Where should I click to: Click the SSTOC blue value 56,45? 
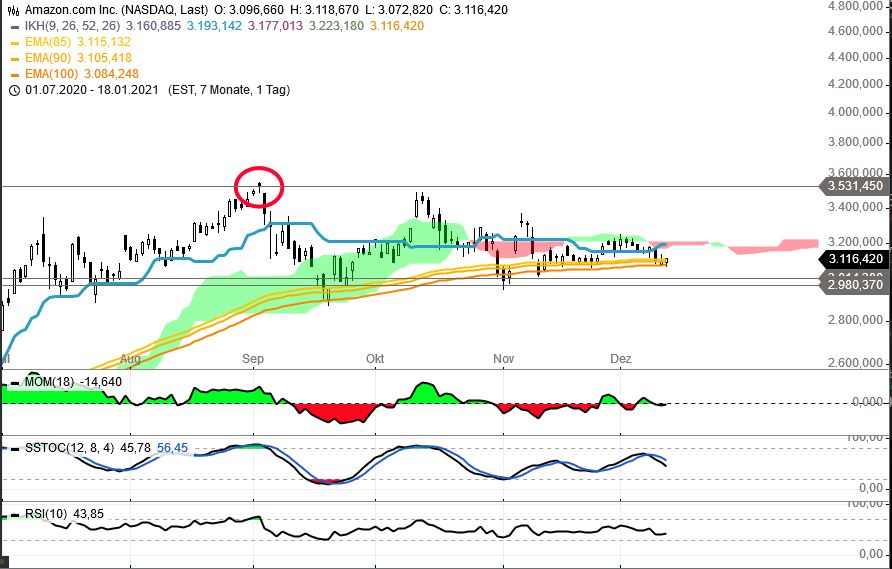[172, 448]
